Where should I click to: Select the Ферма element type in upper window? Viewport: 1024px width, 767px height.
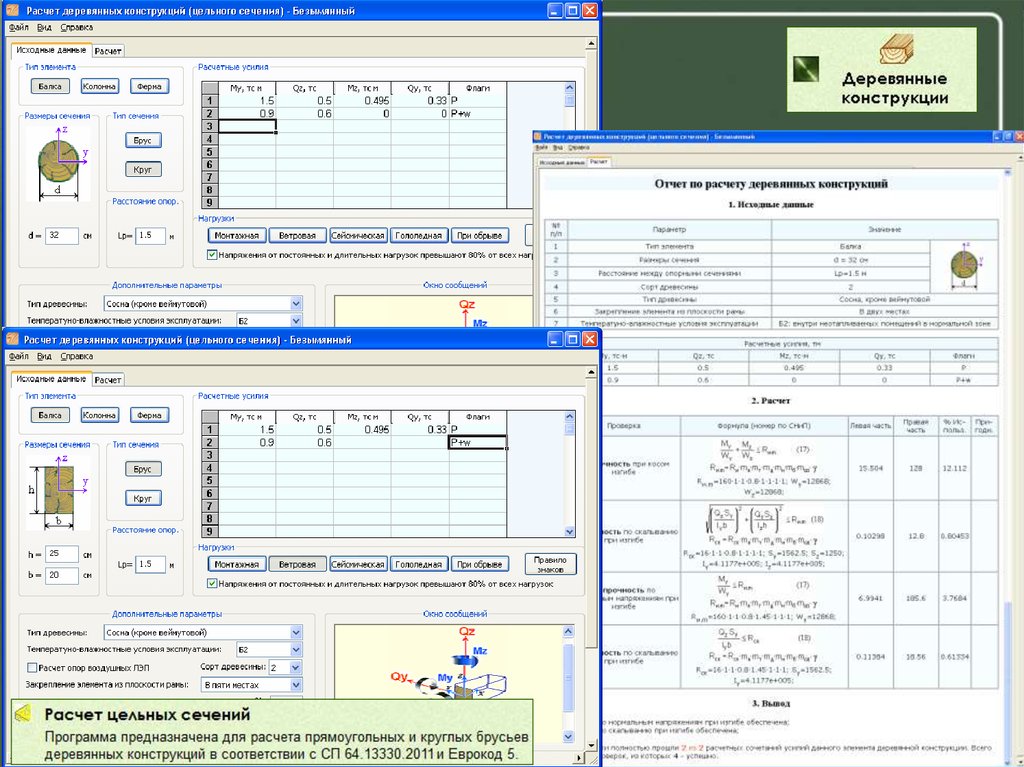(149, 86)
